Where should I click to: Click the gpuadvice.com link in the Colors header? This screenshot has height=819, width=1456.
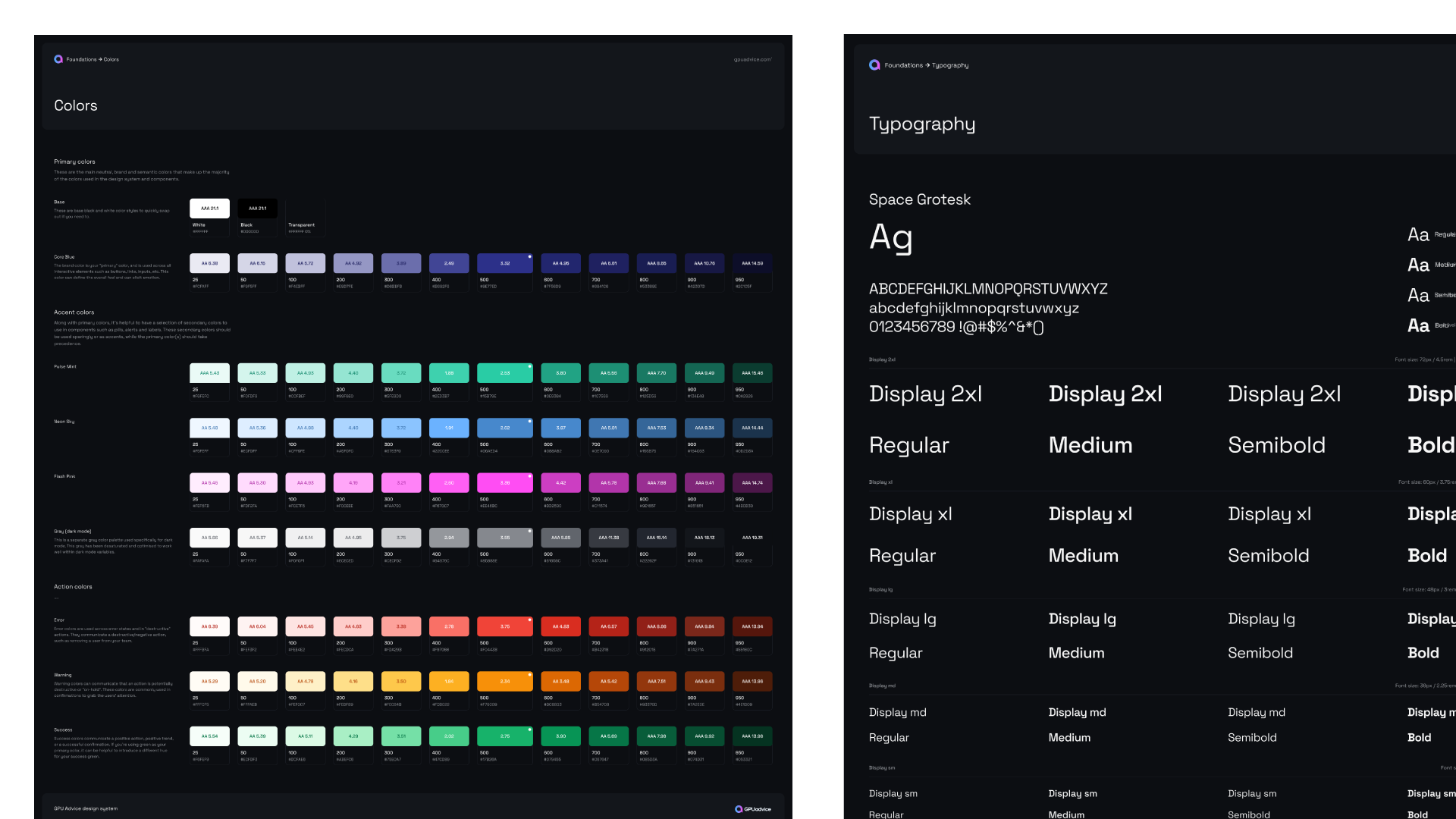(x=752, y=59)
